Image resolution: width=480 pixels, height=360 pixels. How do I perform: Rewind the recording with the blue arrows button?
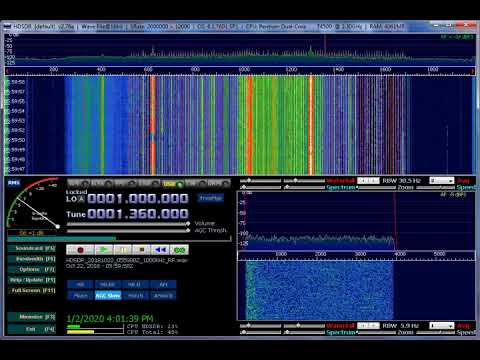pyautogui.click(x=160, y=250)
